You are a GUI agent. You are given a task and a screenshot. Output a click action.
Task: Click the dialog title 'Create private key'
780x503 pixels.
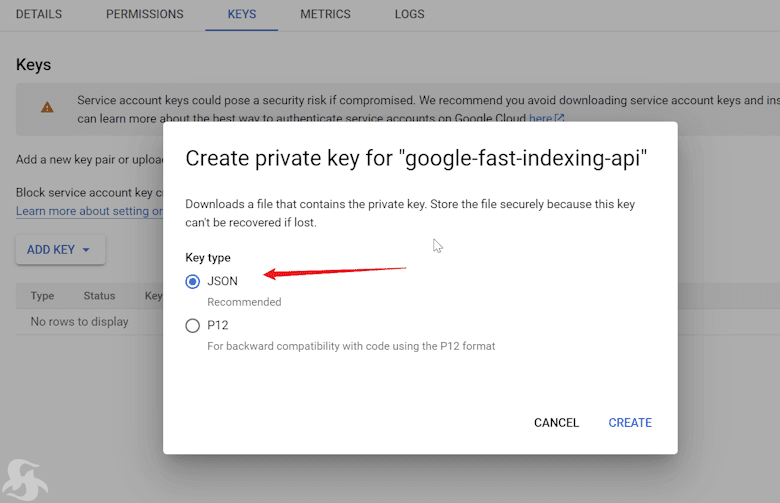tap(416, 158)
